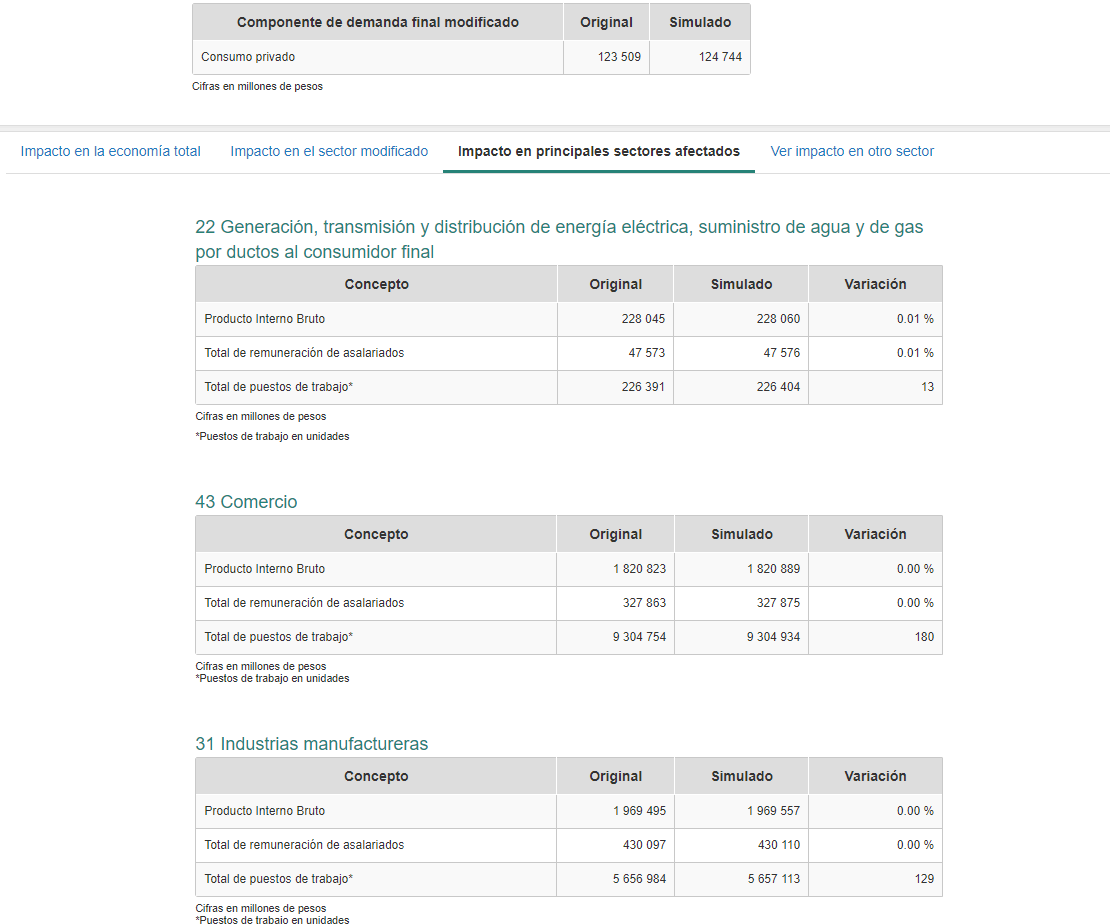This screenshot has height=924, width=1110.
Task: Click Comercio original GDP value 1 820 823
Action: tap(639, 569)
